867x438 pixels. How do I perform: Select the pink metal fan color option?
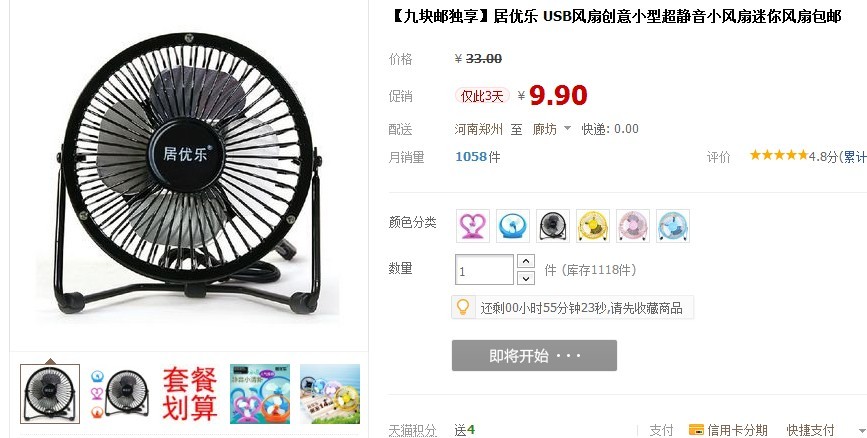click(633, 226)
